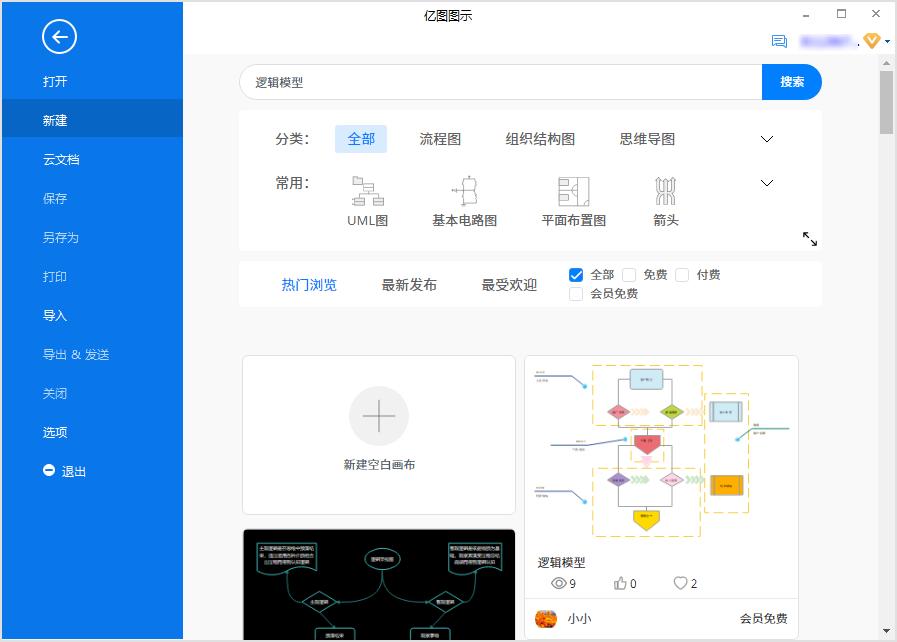This screenshot has height=642, width=897.
Task: Click the plus icon on 新建空白画布
Action: 379,414
